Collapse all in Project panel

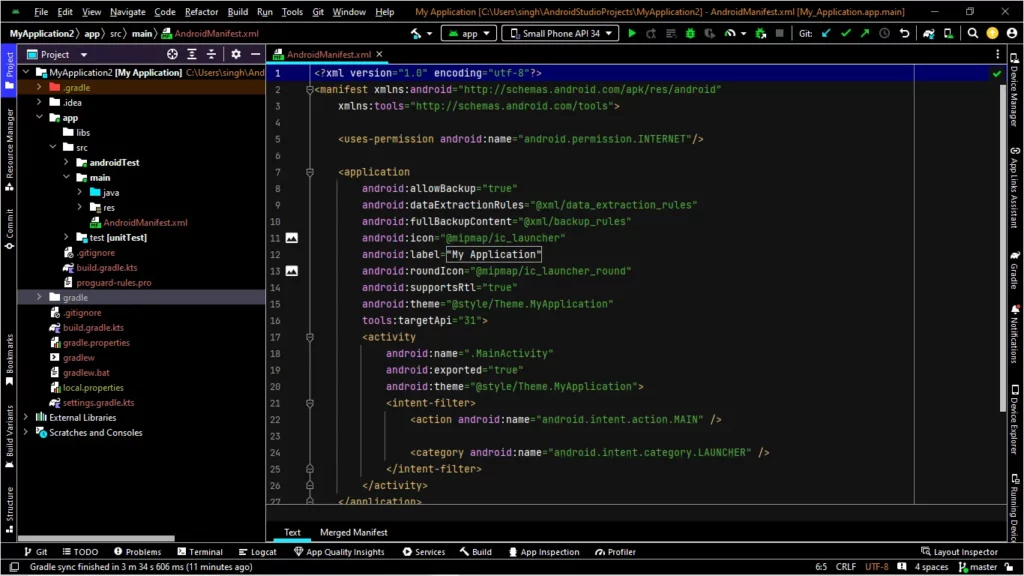[x=211, y=55]
